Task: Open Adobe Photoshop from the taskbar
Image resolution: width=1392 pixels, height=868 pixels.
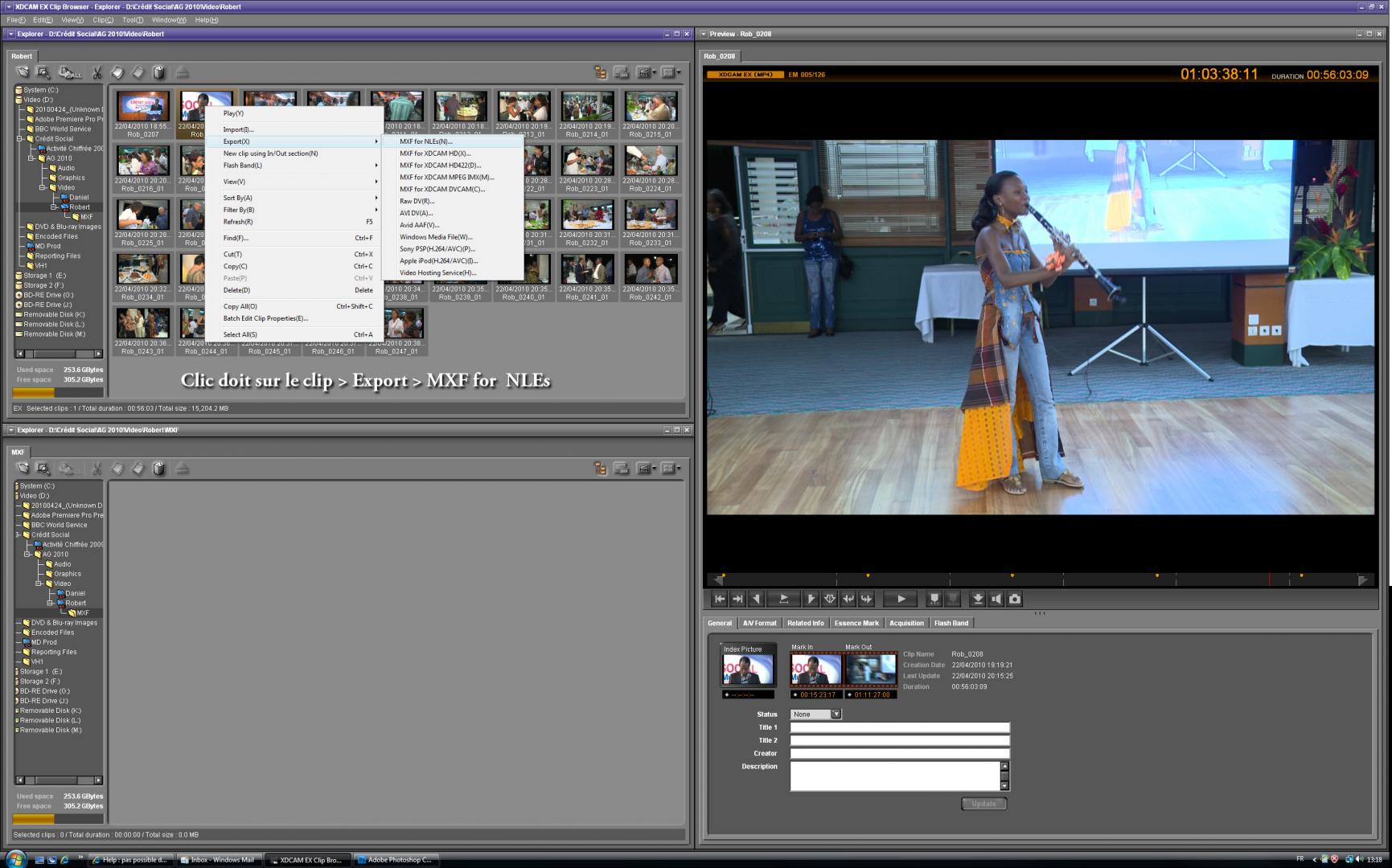Action: (x=394, y=860)
